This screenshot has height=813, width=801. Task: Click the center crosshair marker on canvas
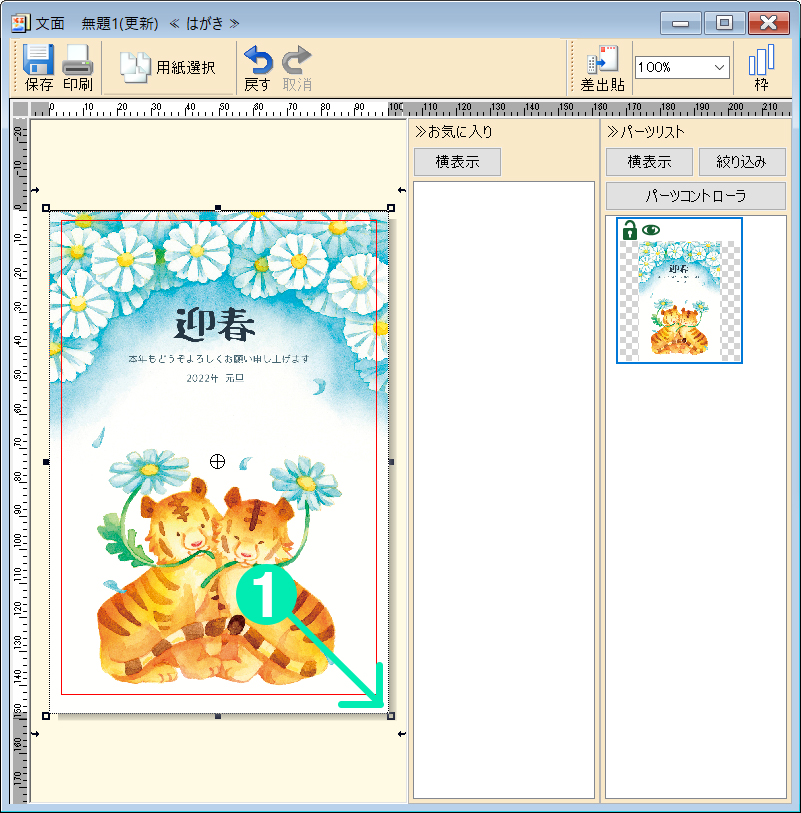pos(217,461)
